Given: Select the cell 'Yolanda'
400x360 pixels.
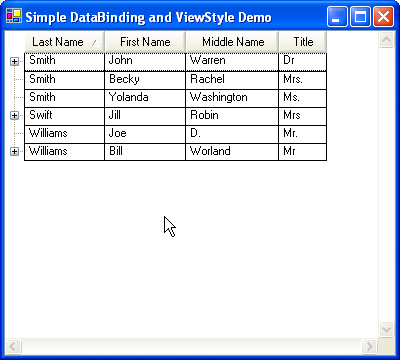Looking at the screenshot, I should click(145, 98).
